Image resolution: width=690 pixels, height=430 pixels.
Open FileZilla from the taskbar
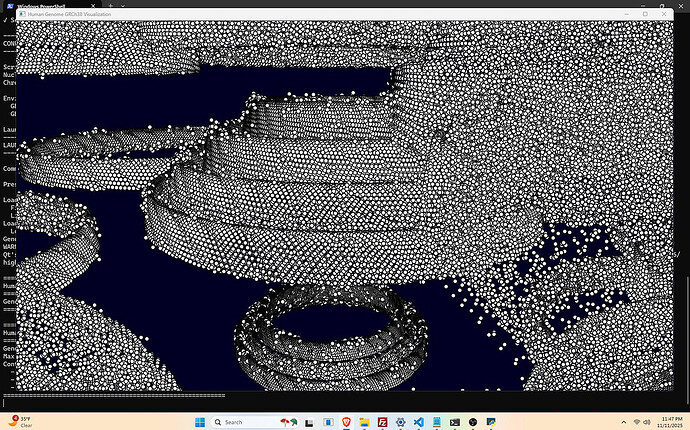pyautogui.click(x=383, y=422)
